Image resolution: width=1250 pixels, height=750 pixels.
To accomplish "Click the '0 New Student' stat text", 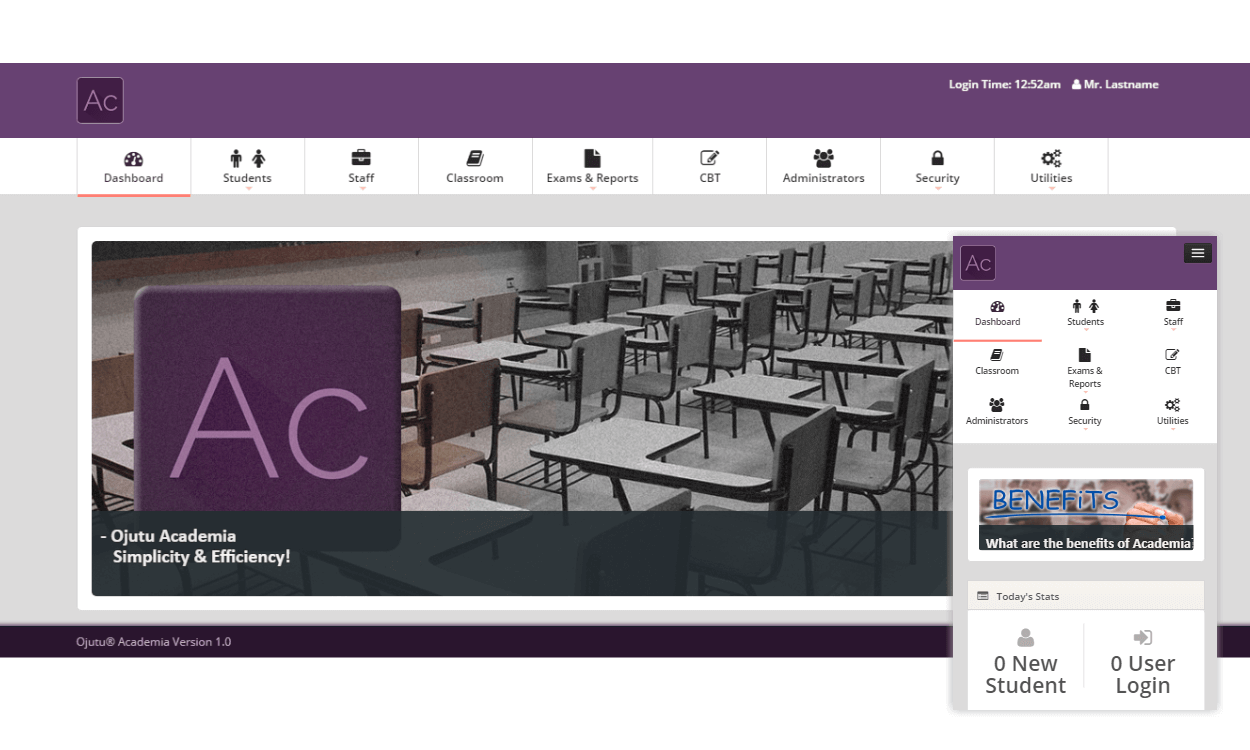I will (1025, 675).
